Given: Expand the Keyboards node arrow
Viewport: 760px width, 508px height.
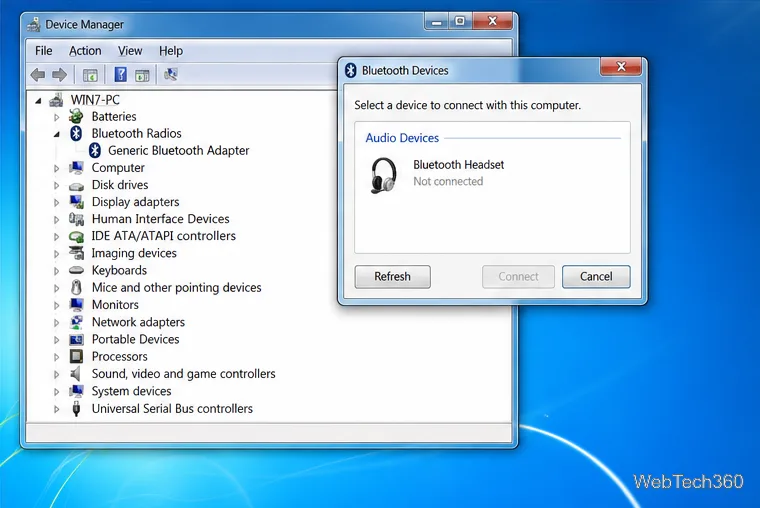Looking at the screenshot, I should click(x=56, y=270).
